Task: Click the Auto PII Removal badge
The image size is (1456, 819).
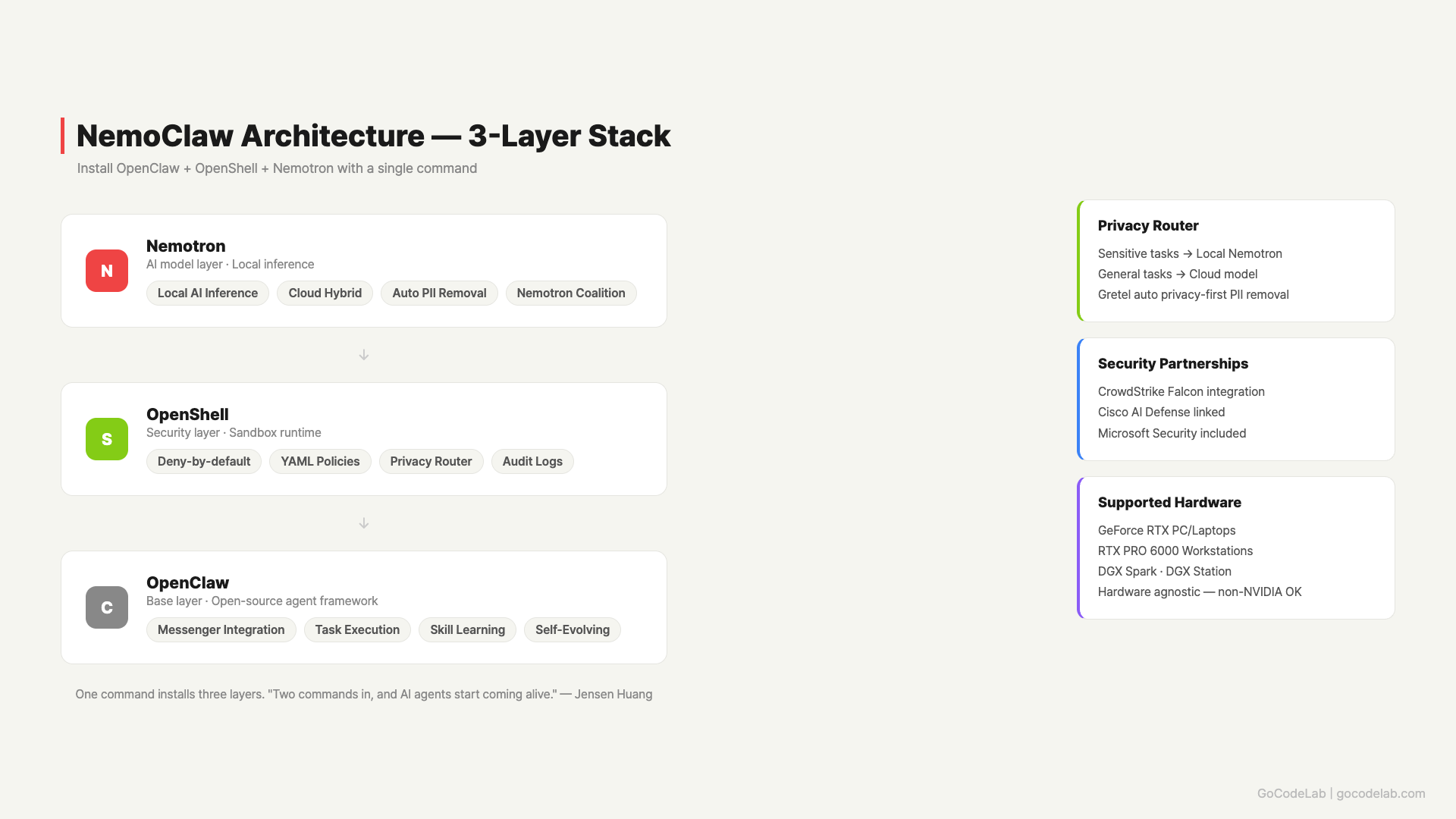Action: (x=438, y=293)
